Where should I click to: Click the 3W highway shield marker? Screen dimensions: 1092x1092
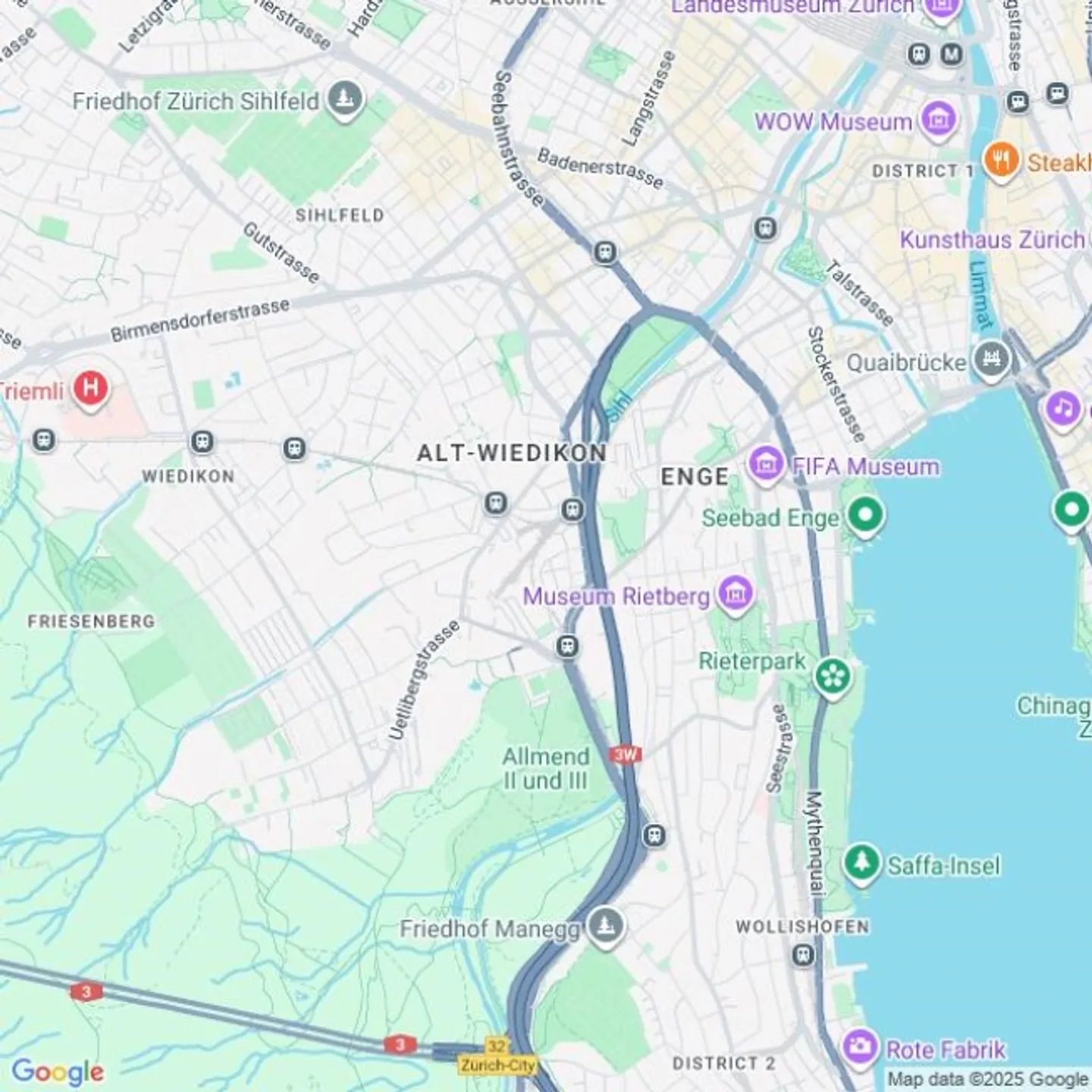(x=626, y=755)
